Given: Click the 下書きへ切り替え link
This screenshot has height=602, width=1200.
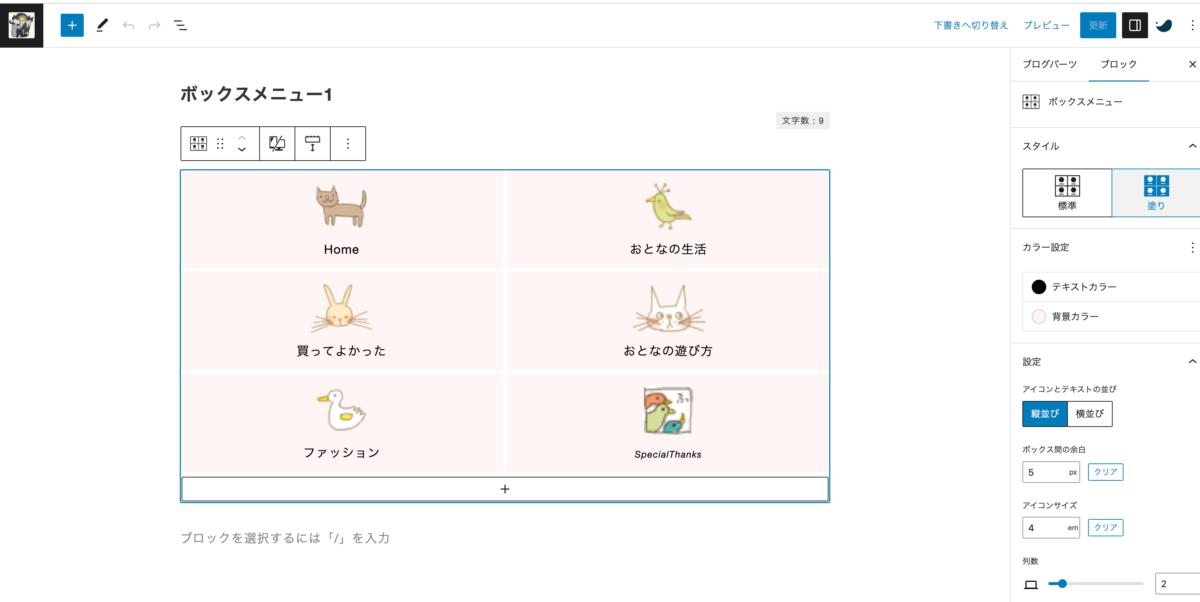Looking at the screenshot, I should point(971,25).
